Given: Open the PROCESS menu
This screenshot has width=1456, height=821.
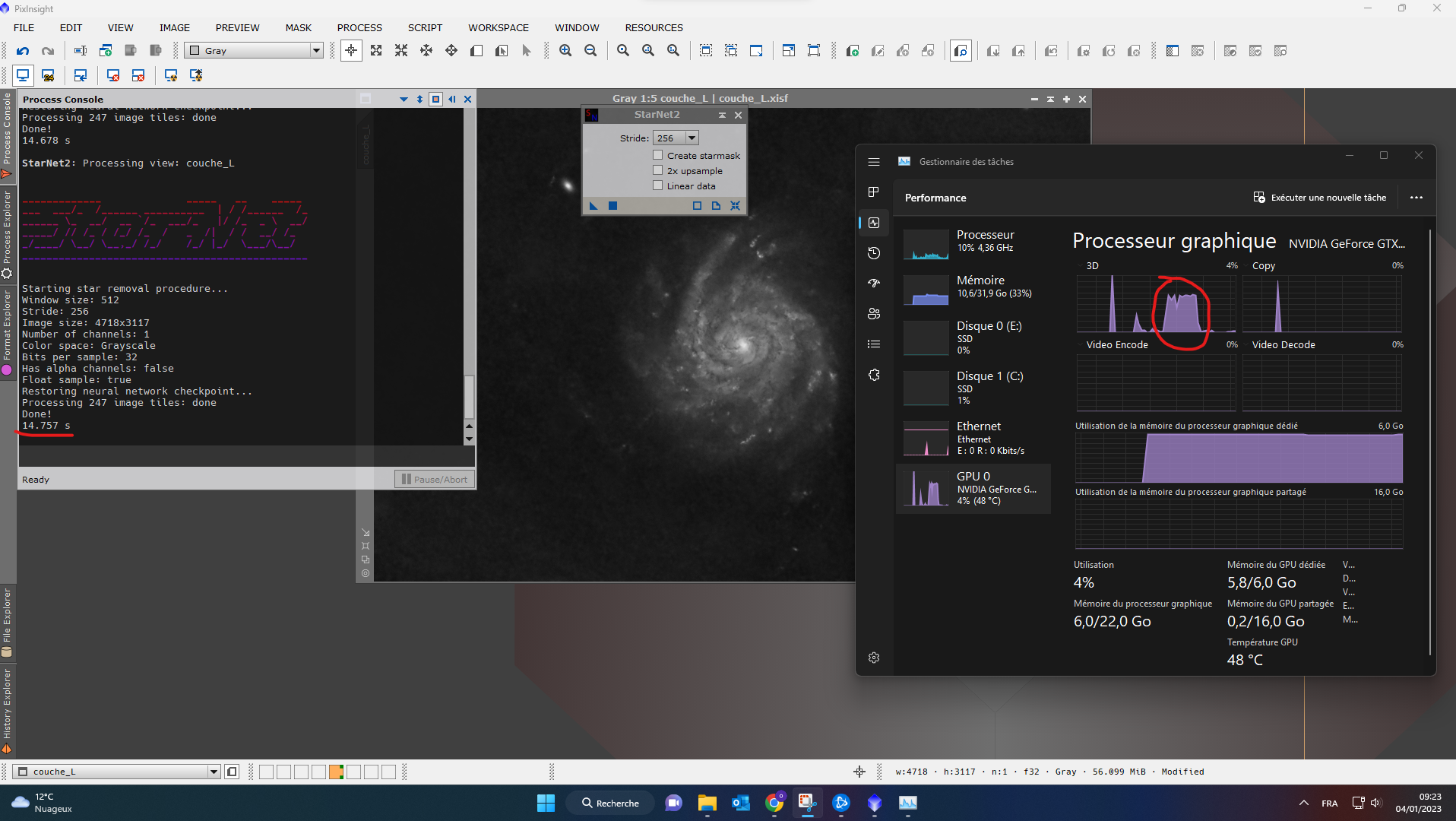Looking at the screenshot, I should [x=359, y=27].
